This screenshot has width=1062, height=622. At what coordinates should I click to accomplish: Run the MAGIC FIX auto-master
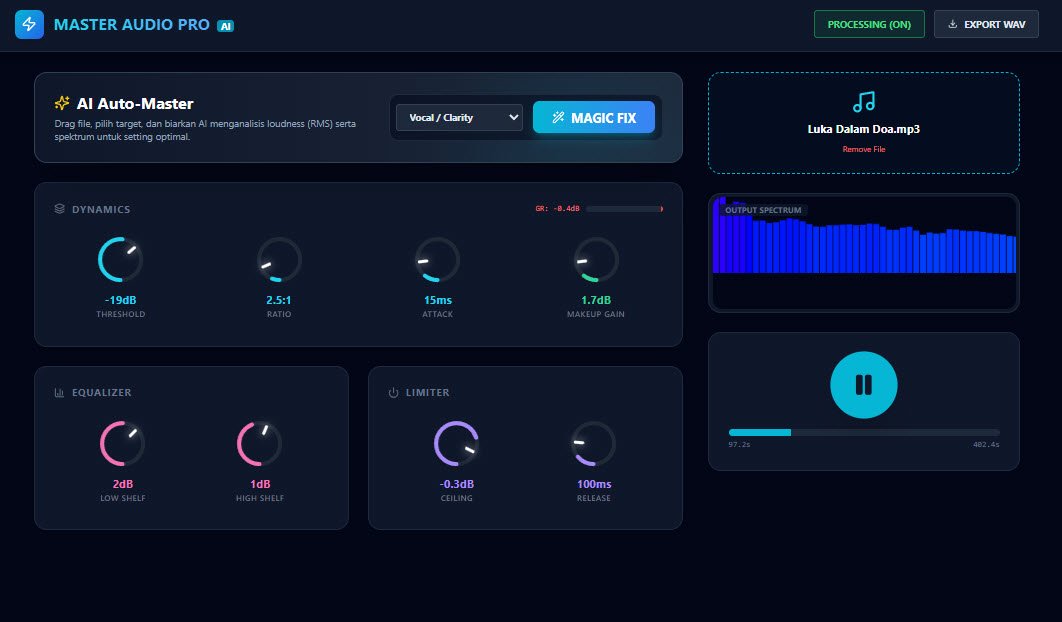click(594, 117)
